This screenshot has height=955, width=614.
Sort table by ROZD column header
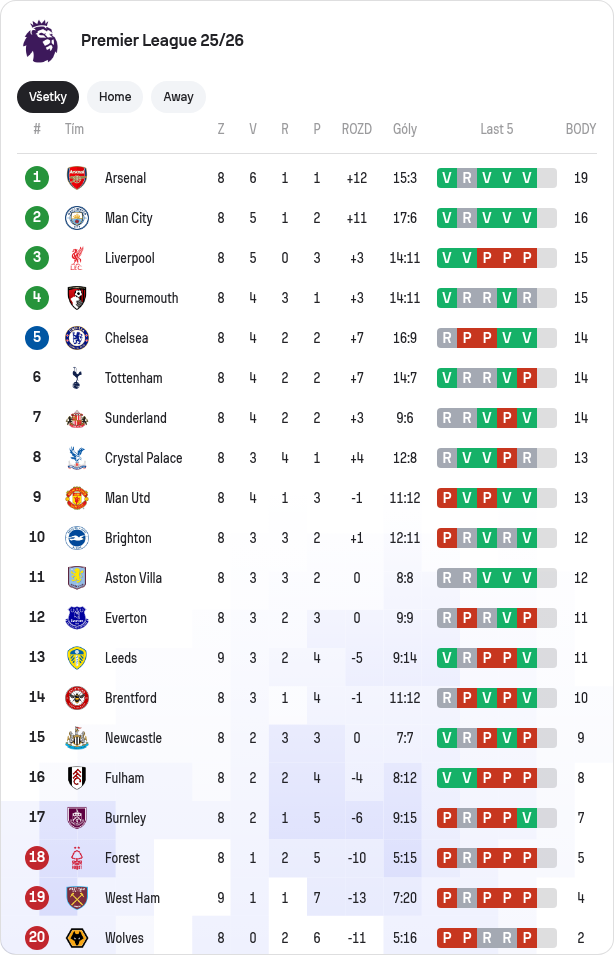(x=356, y=129)
